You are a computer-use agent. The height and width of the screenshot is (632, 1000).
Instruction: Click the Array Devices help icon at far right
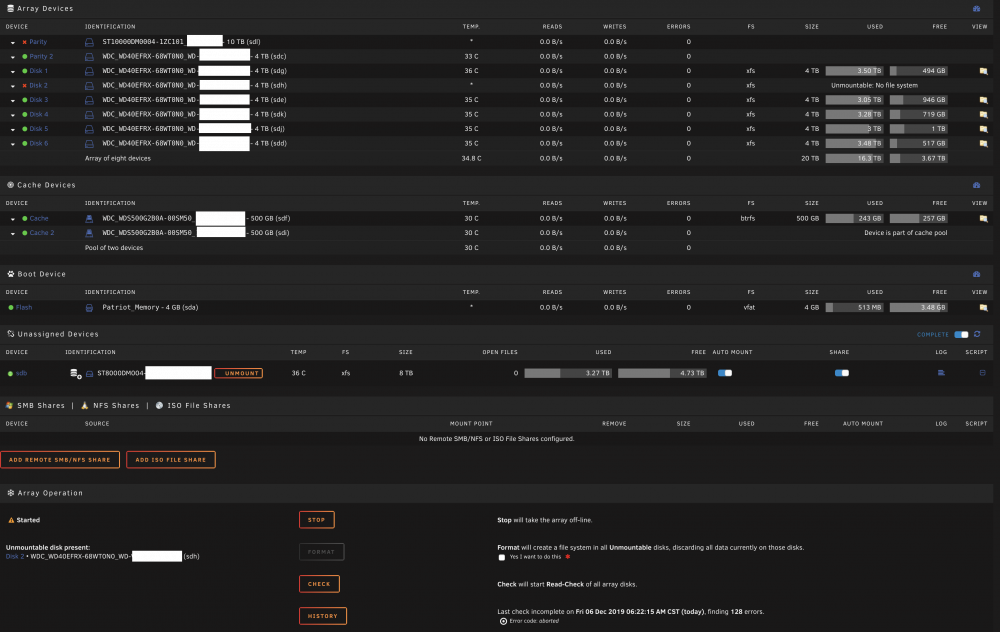click(x=976, y=8)
